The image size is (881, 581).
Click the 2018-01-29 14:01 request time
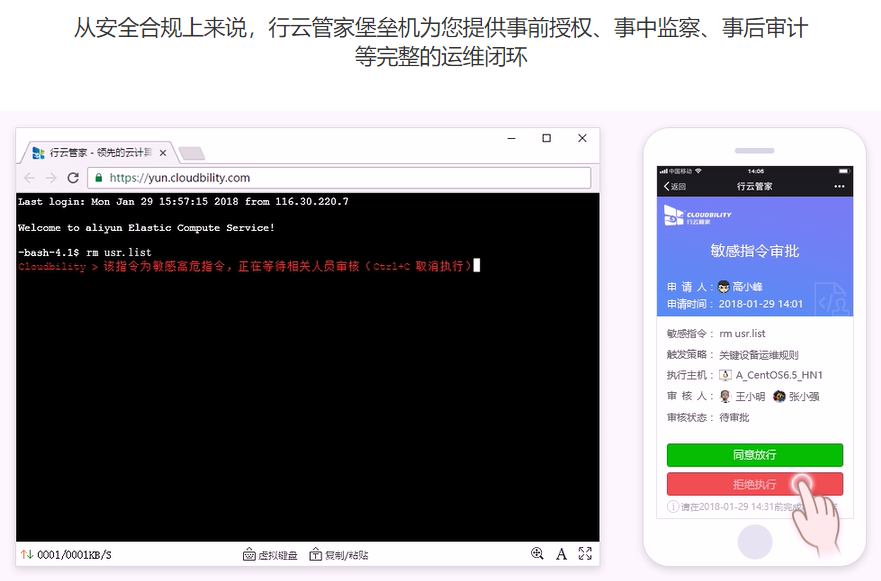[761, 304]
